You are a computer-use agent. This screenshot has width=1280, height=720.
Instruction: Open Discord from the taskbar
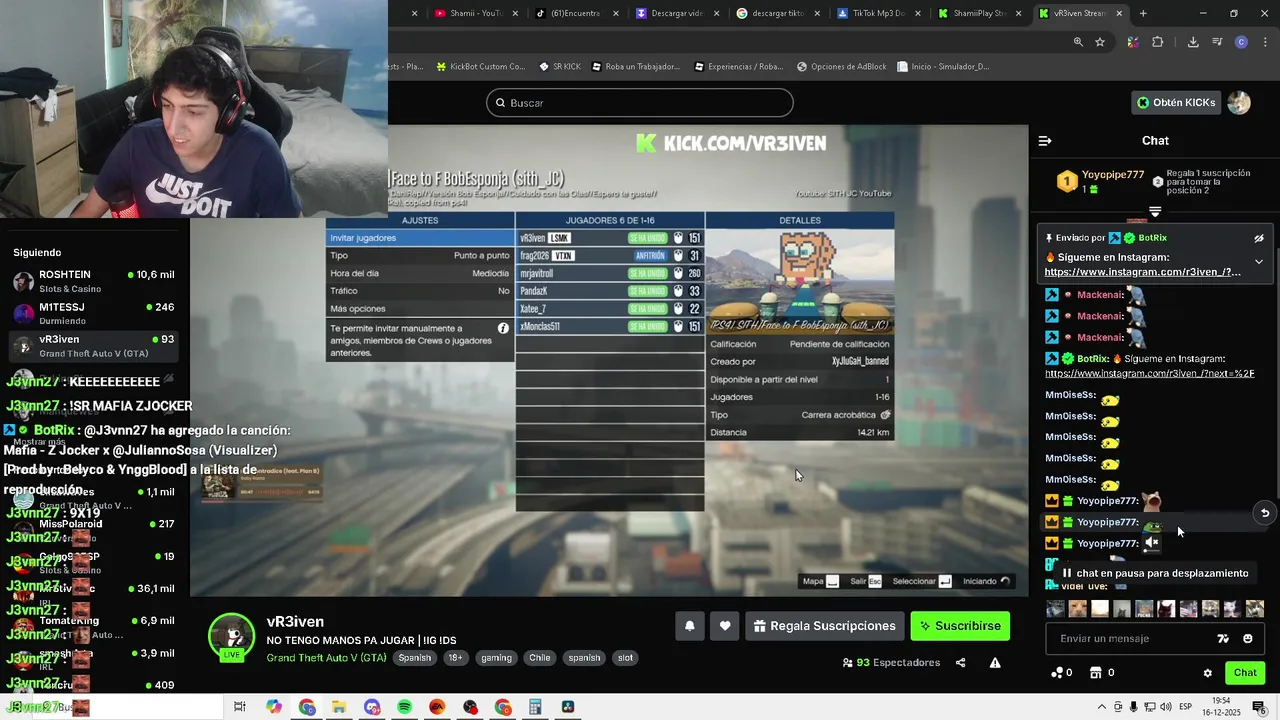tap(372, 707)
